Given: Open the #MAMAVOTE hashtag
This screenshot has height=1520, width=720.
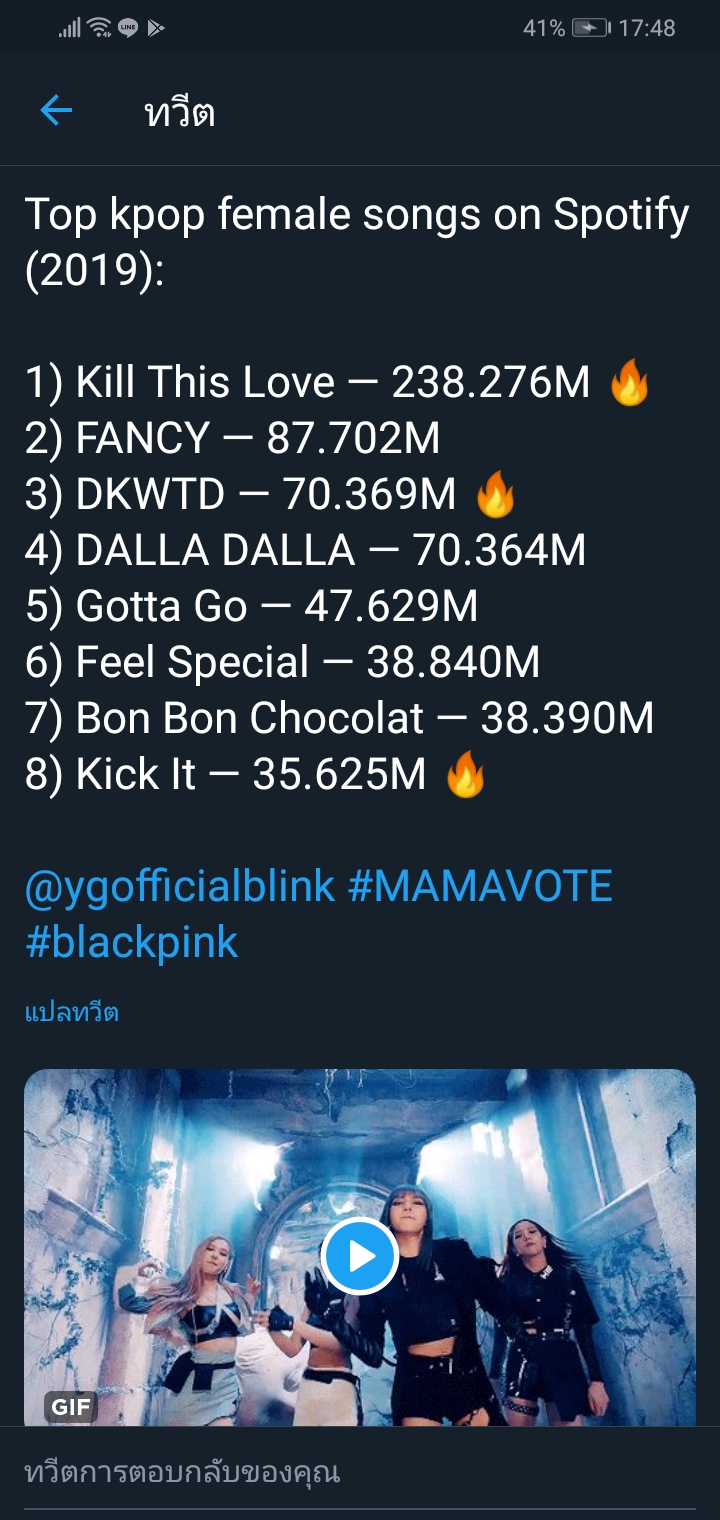Looking at the screenshot, I should (x=480, y=887).
